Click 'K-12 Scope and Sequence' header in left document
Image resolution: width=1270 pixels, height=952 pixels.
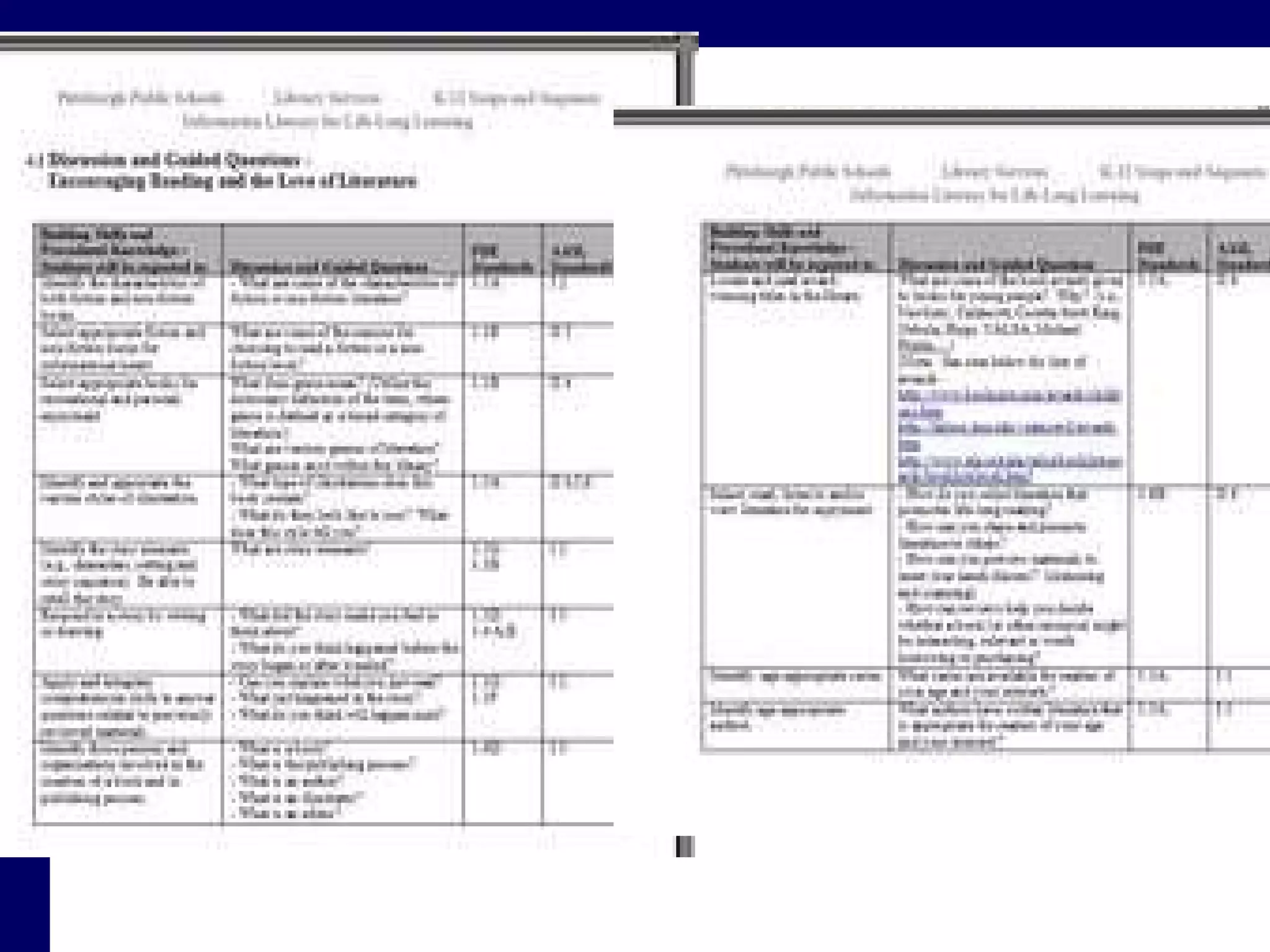click(517, 98)
